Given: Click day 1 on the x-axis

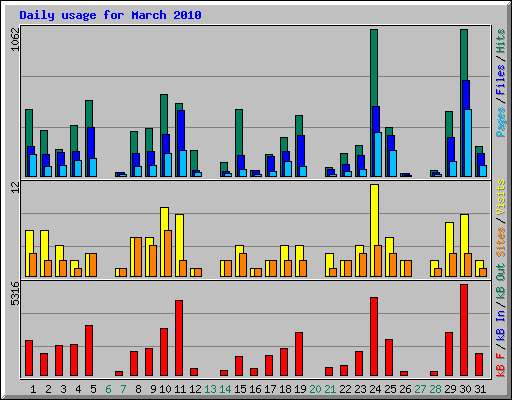Looking at the screenshot, I should [33, 389].
